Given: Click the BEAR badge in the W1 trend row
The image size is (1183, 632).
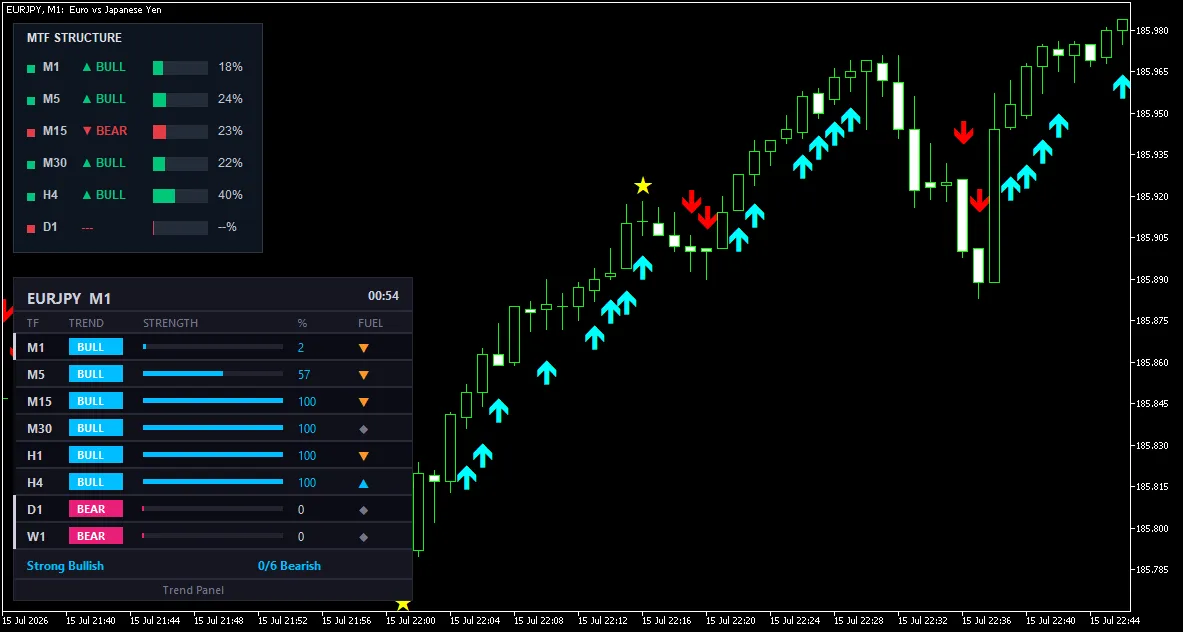Looking at the screenshot, I should 96,536.
